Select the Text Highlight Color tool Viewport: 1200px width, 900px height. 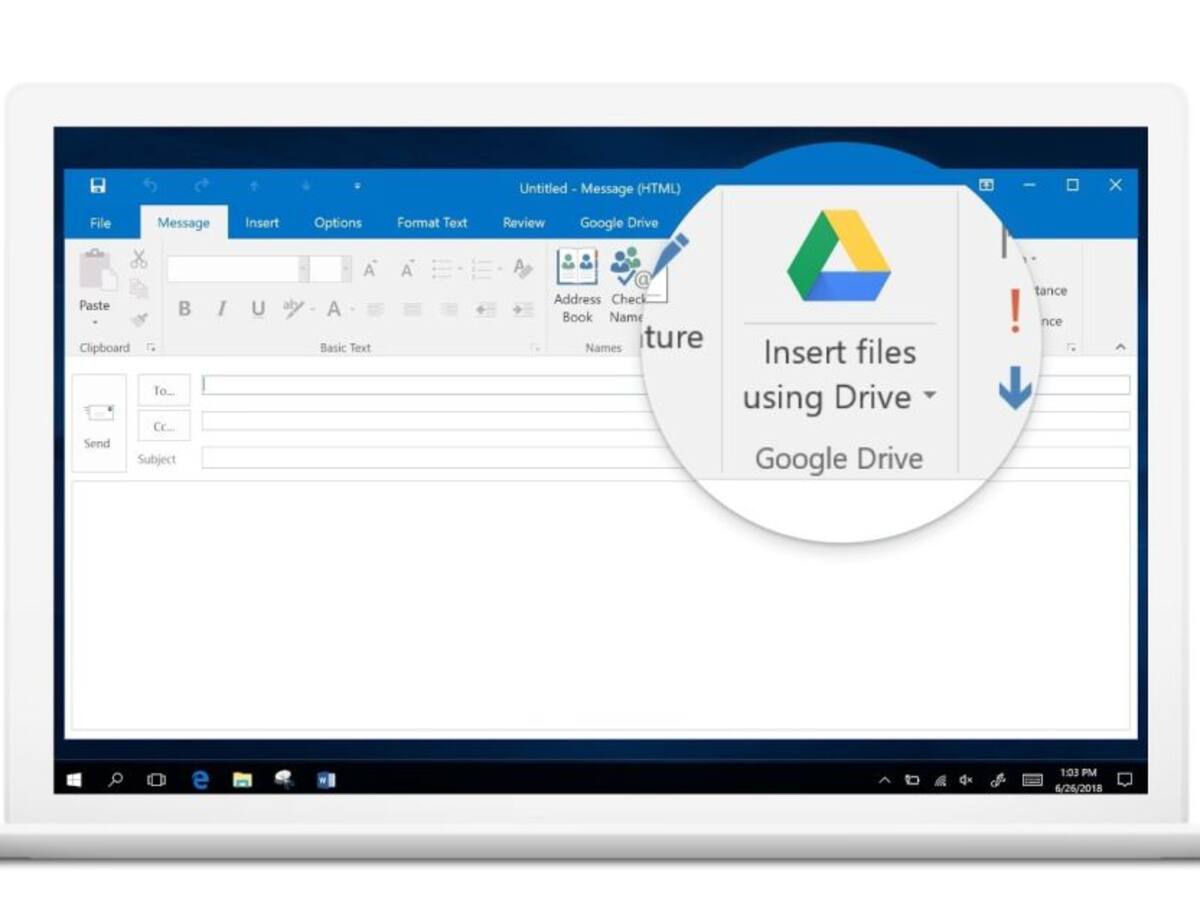[292, 308]
